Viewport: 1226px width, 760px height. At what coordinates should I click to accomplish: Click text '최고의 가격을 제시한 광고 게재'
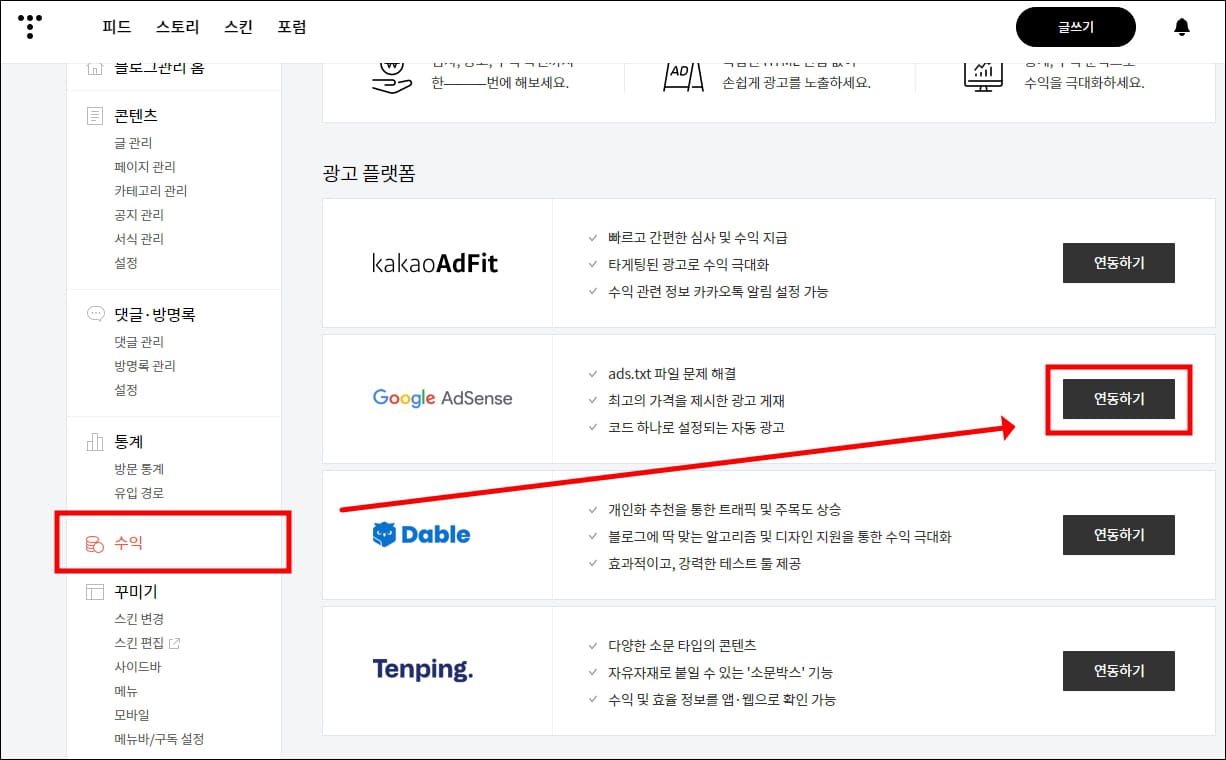click(x=696, y=400)
